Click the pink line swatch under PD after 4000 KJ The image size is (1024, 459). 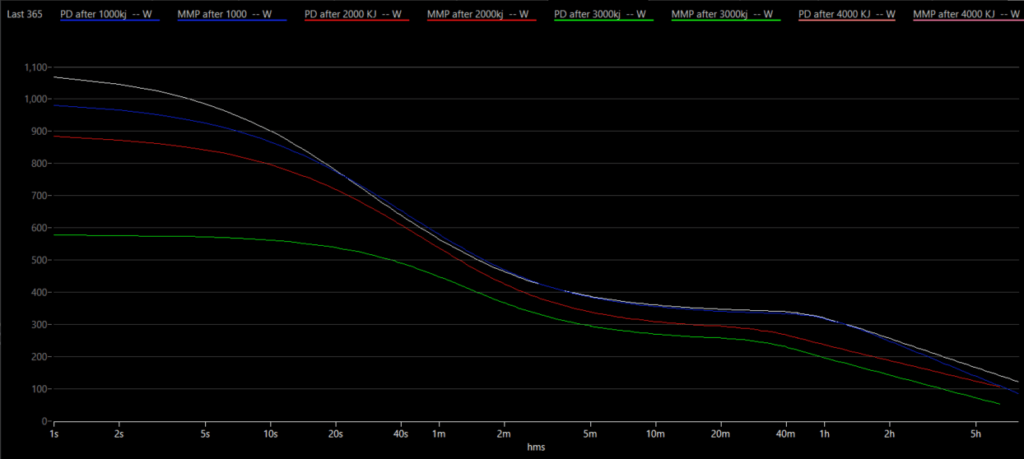tap(847, 21)
